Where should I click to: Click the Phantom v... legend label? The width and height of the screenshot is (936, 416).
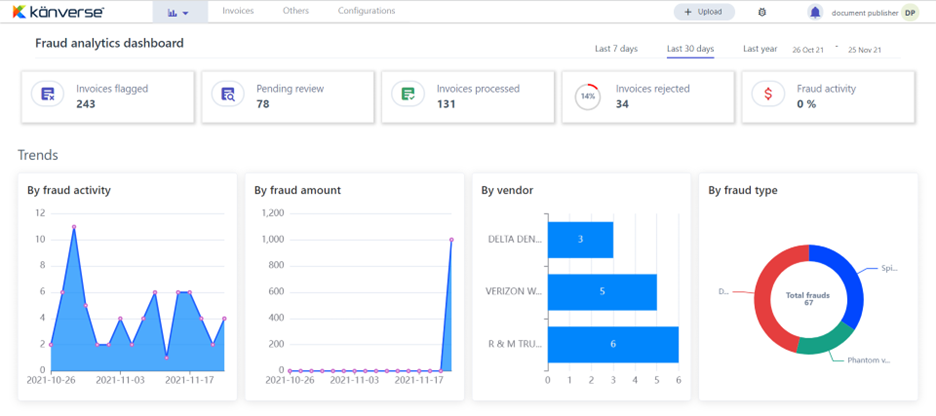point(869,361)
